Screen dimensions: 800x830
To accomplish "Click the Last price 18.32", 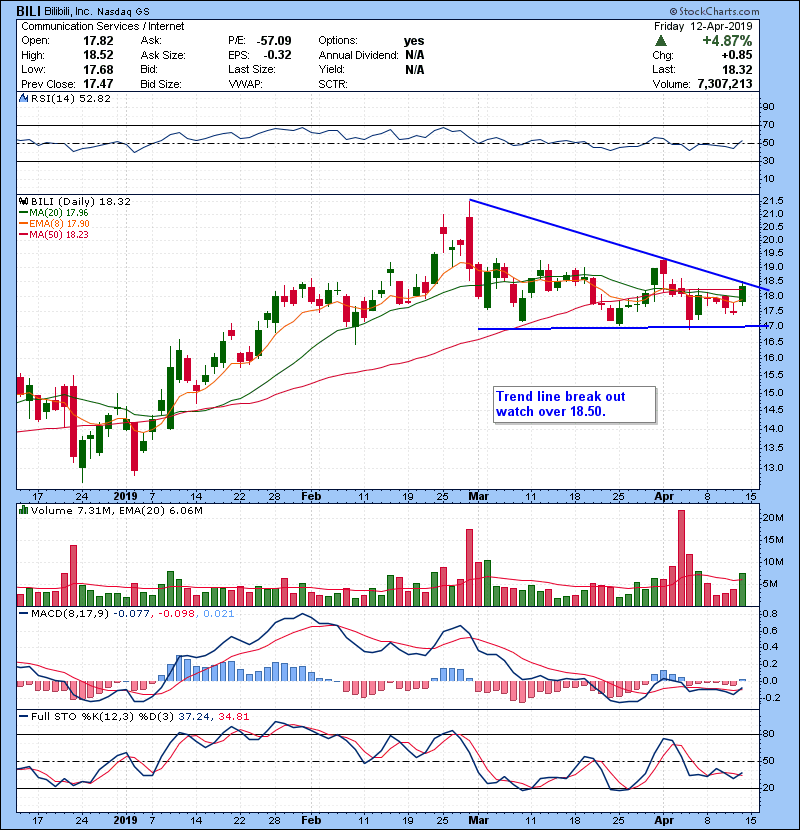I will point(737,69).
